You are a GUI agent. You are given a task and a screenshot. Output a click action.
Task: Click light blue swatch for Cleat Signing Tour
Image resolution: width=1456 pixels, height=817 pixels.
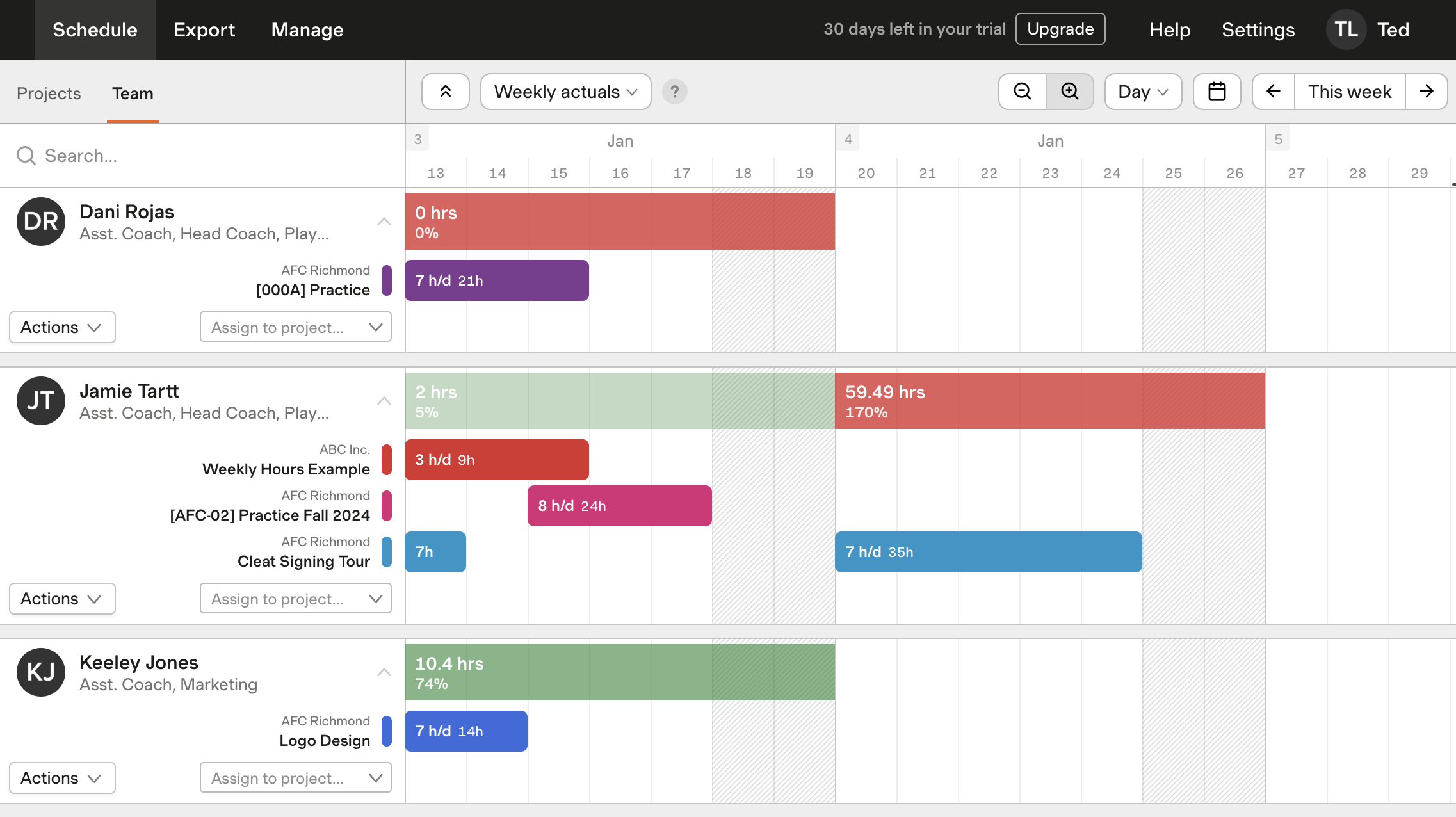click(387, 552)
